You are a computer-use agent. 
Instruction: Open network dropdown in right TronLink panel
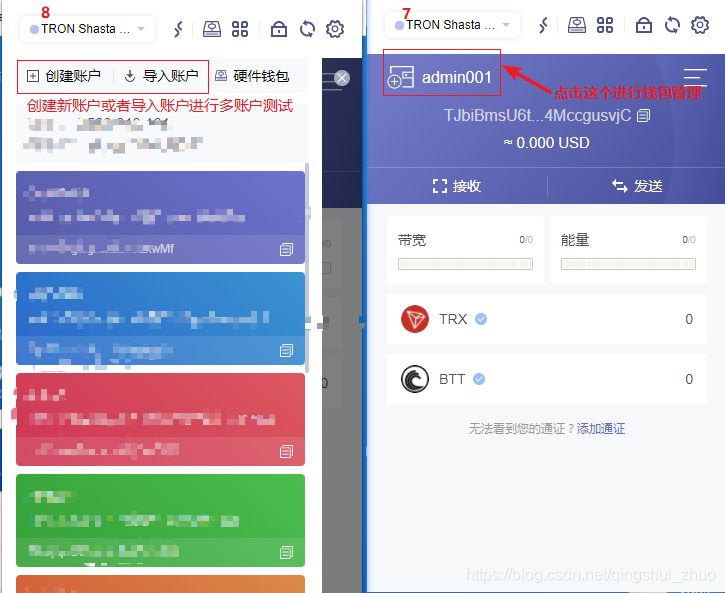pyautogui.click(x=452, y=25)
